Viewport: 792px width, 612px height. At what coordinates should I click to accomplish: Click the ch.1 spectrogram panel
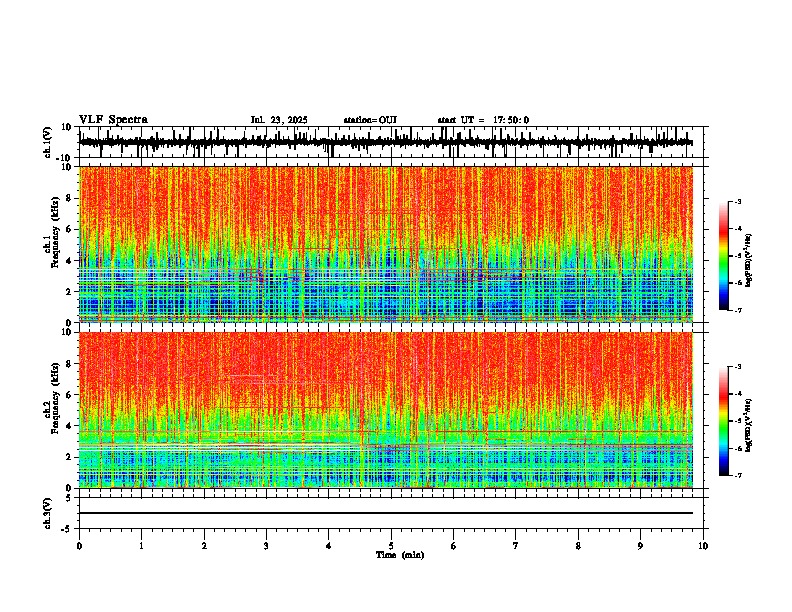tap(386, 244)
